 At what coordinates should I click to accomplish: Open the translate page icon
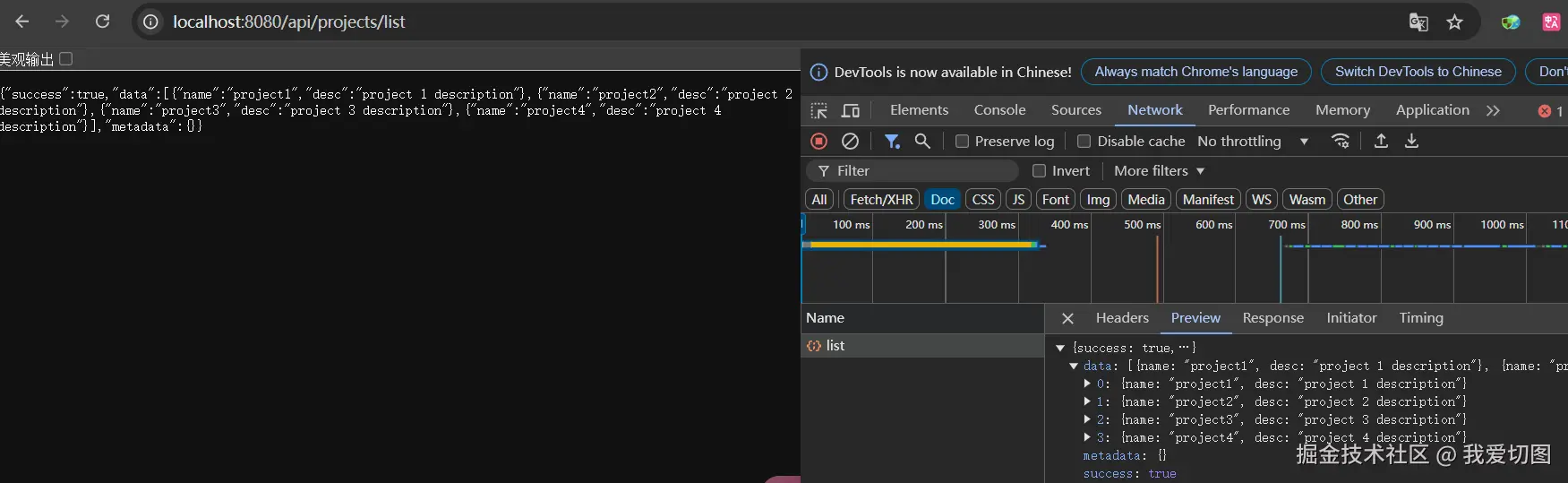pos(1418,22)
